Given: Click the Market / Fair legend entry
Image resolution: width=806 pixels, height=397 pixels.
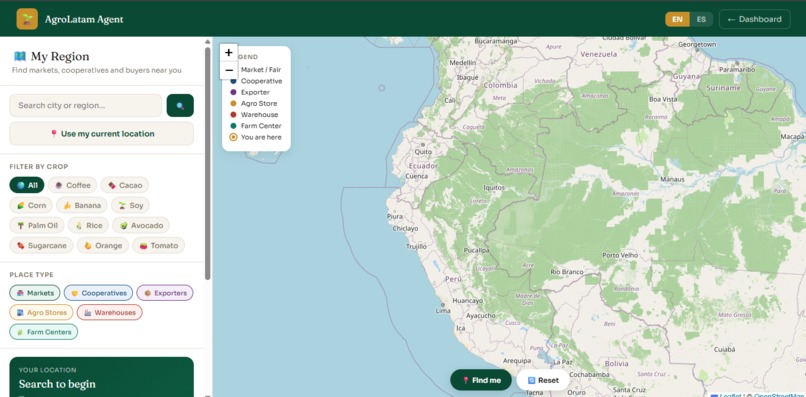Looking at the screenshot, I should tap(261, 69).
